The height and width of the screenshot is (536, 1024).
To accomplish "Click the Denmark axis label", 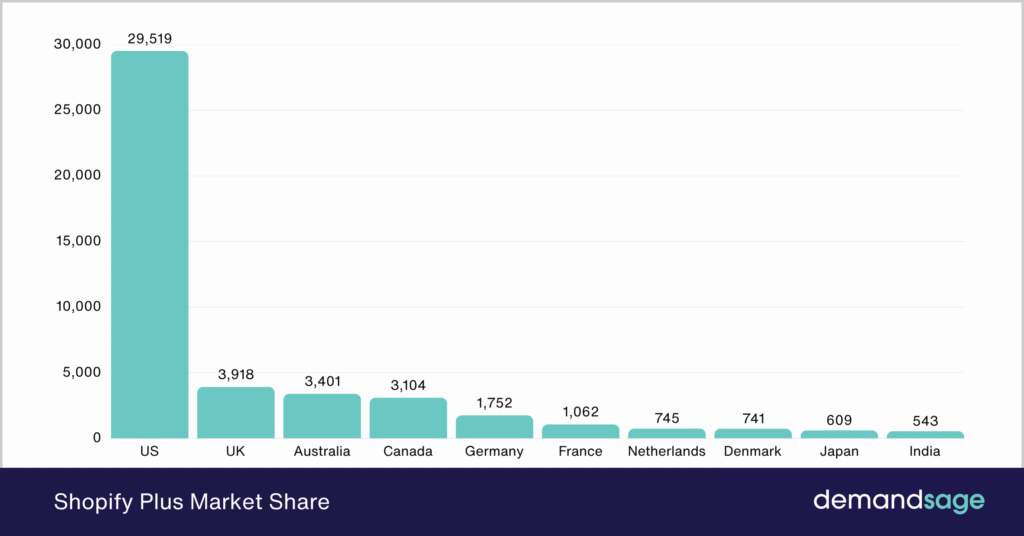I will pos(753,451).
